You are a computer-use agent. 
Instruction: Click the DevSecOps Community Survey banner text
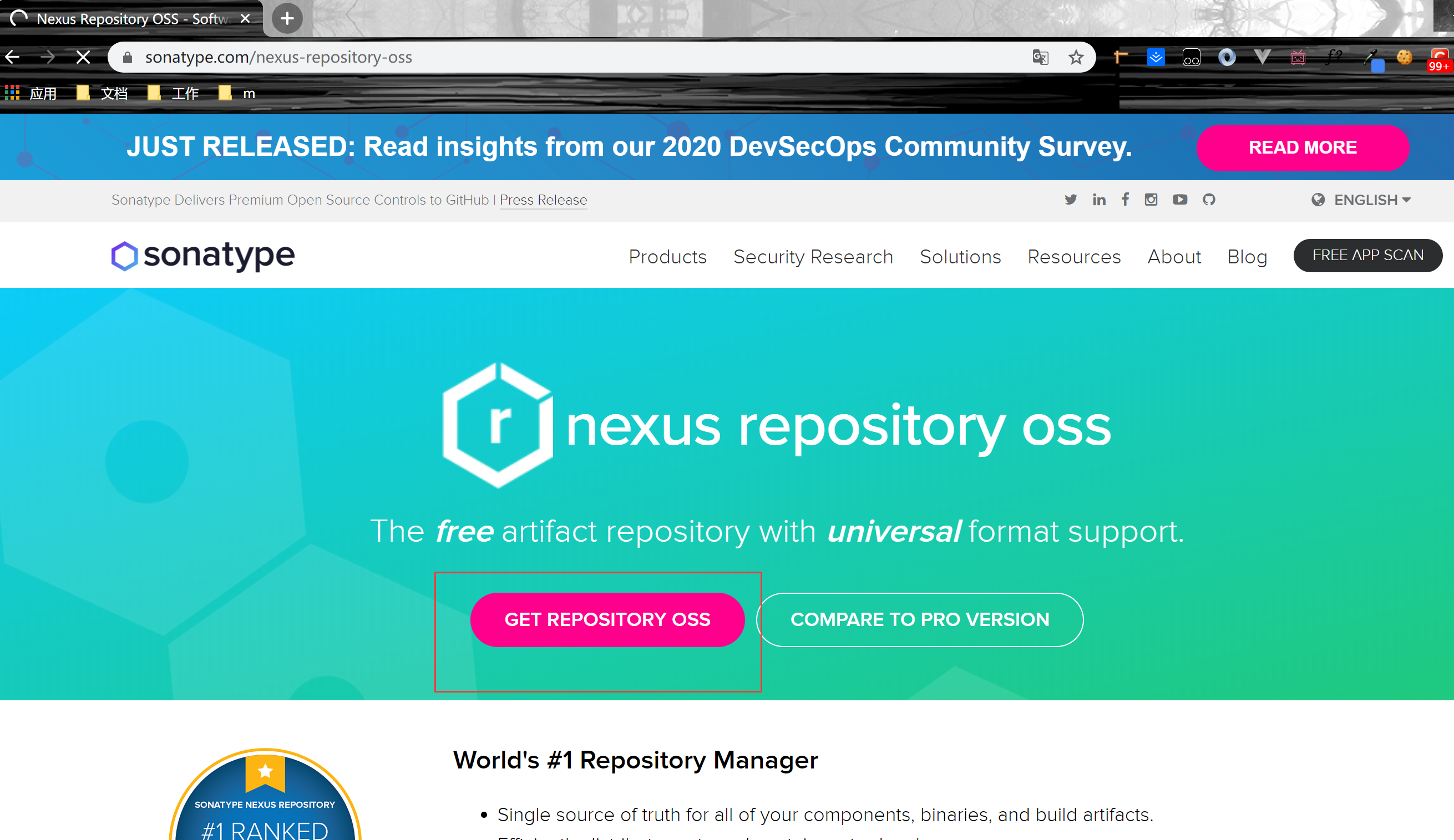629,146
